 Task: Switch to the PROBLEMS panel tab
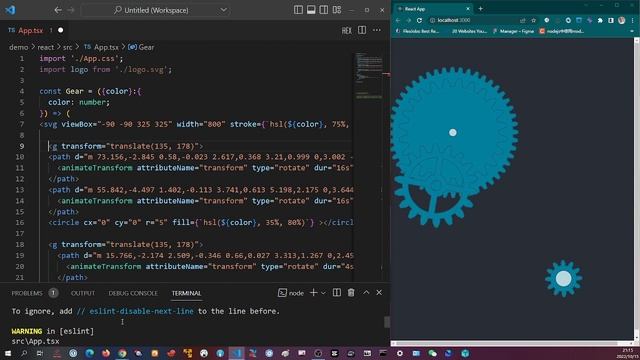click(27, 293)
